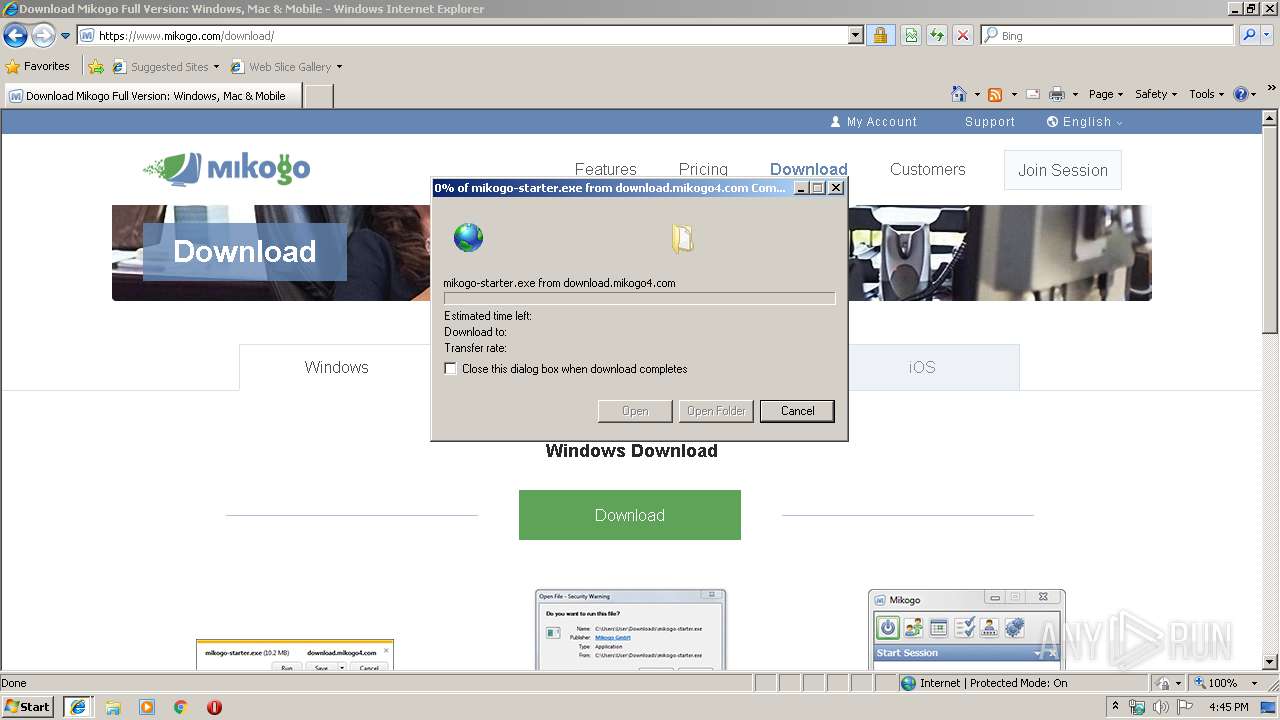Click the page scrollbar down arrow
The height and width of the screenshot is (720, 1280).
click(1271, 662)
